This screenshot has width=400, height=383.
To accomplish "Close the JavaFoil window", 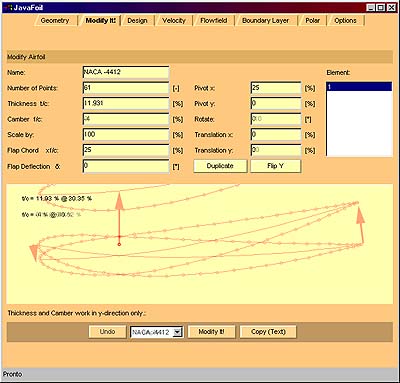I will [391, 8].
